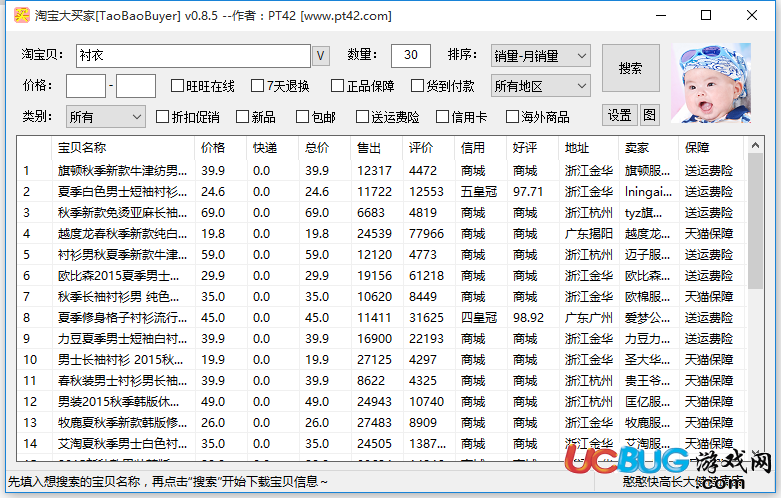Select row 牧鹿夏秋季新款韩版修...

click(381, 423)
